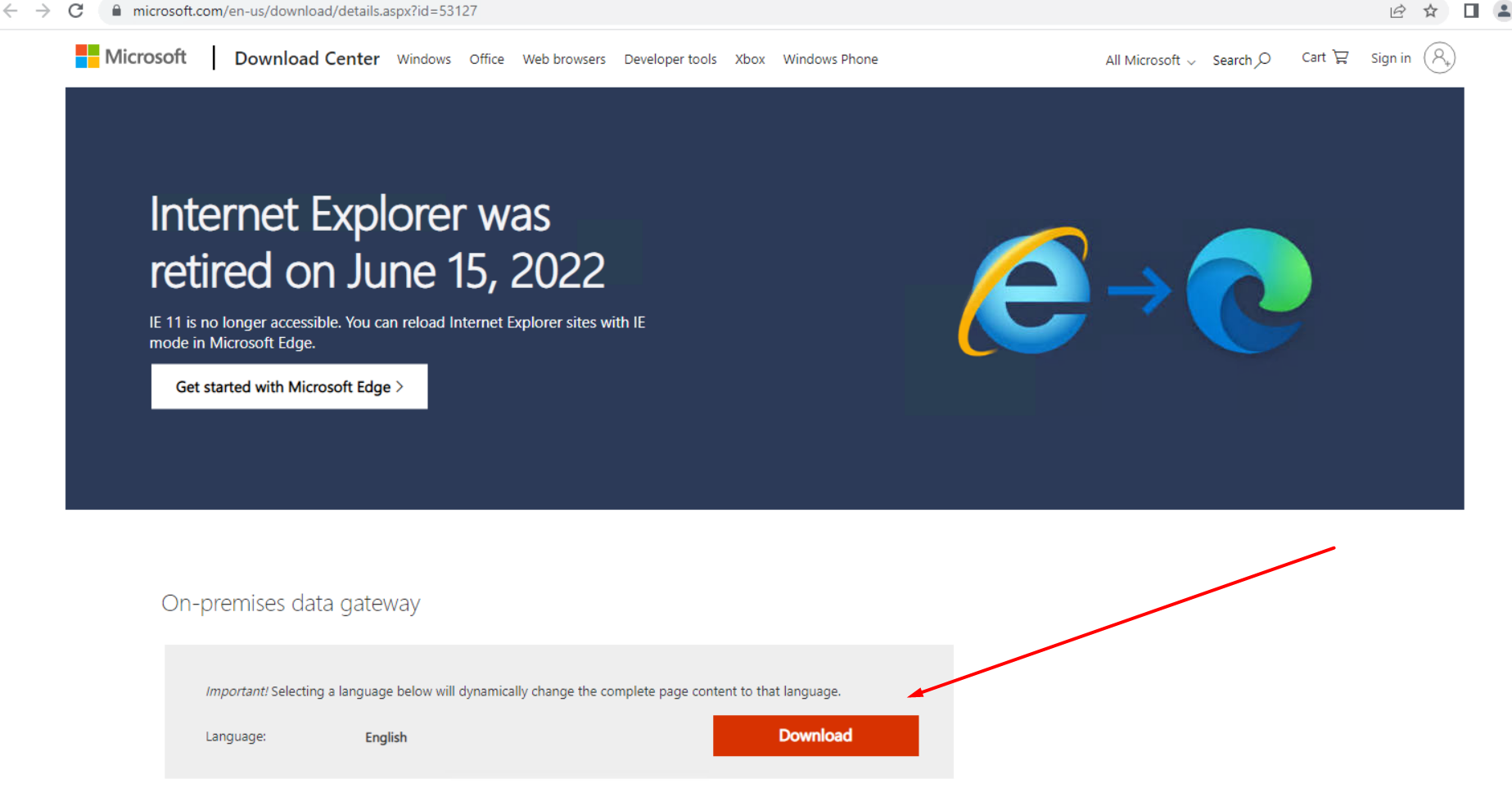Select the English language value
This screenshot has width=1512, height=792.
coord(386,737)
